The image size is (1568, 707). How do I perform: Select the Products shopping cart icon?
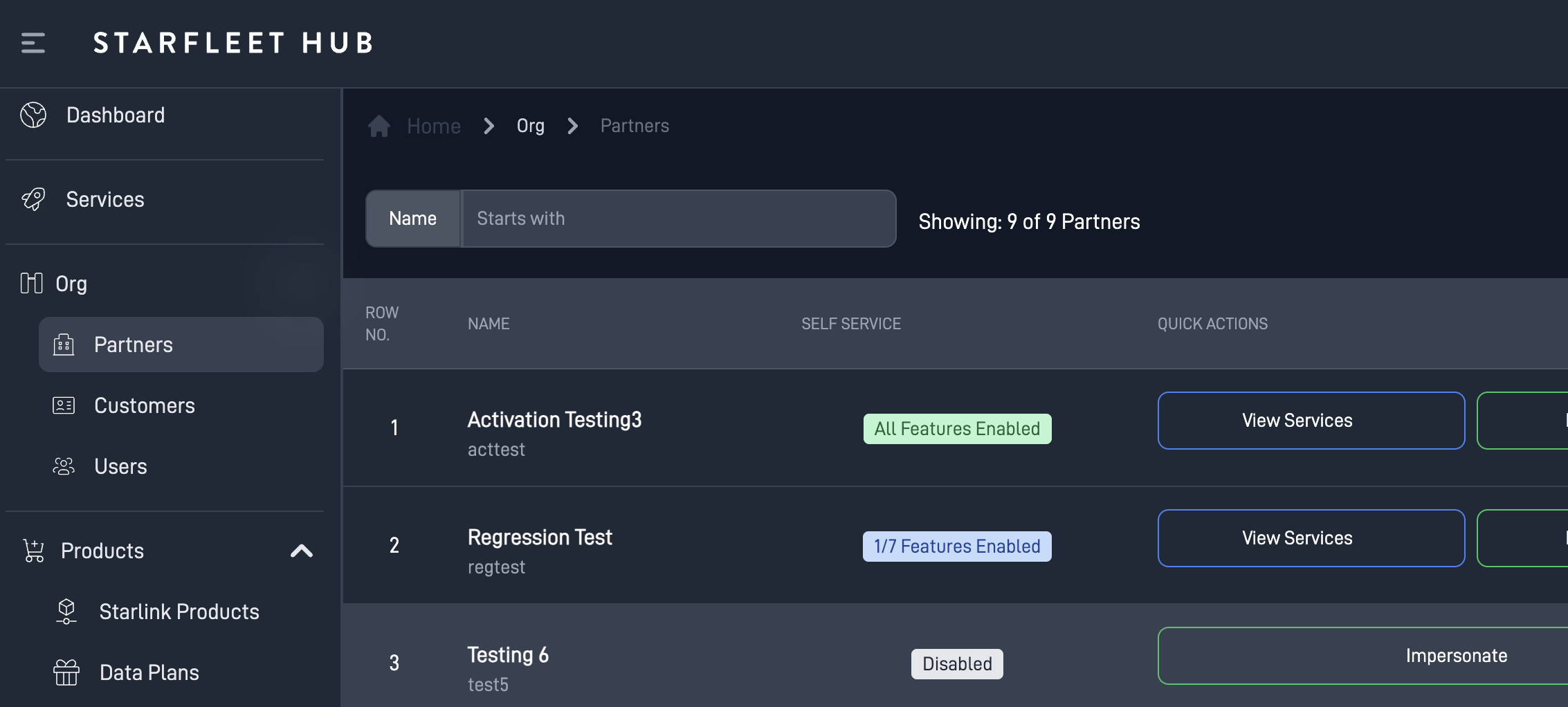(x=33, y=550)
